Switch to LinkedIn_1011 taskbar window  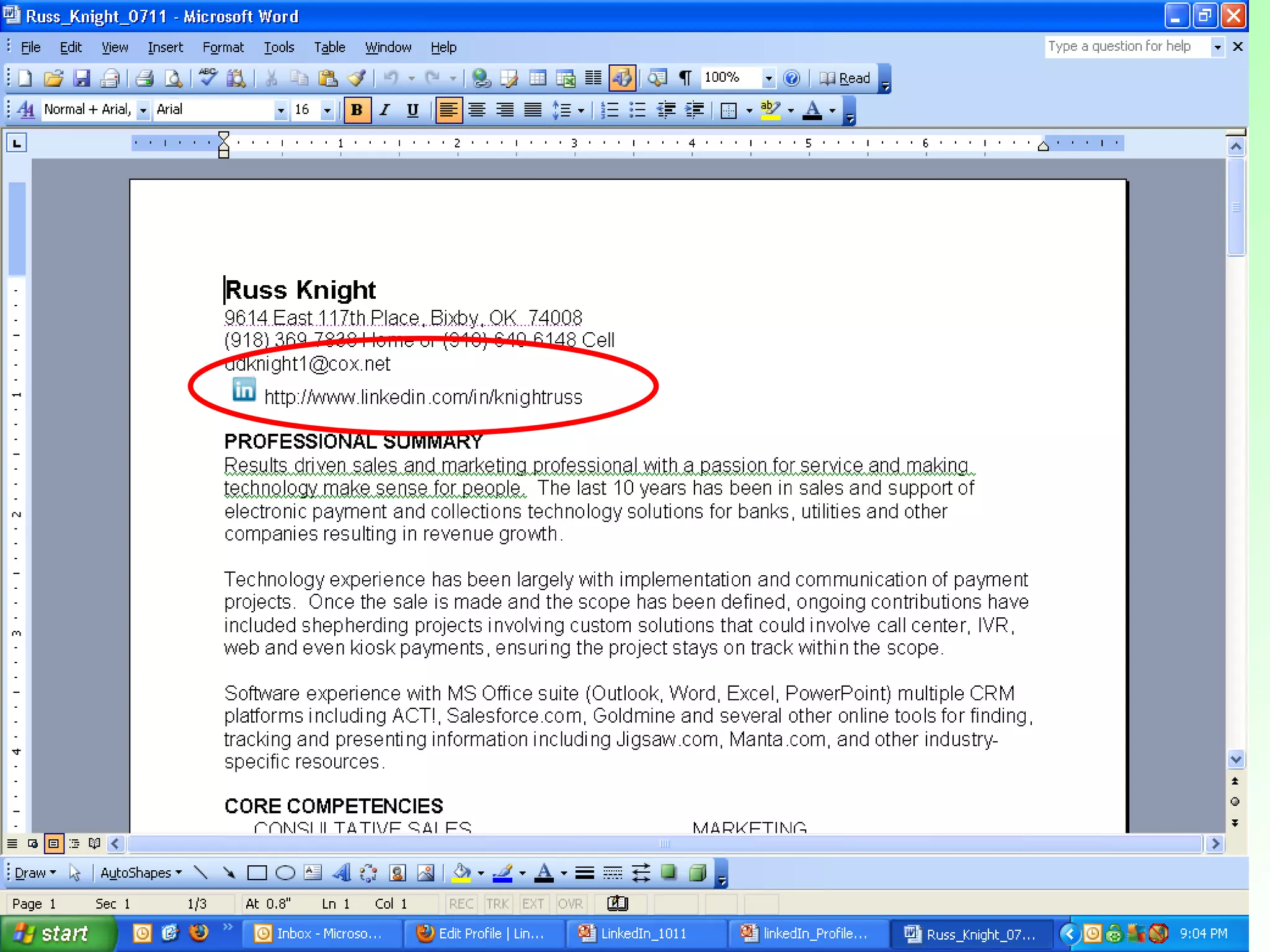pyautogui.click(x=642, y=933)
